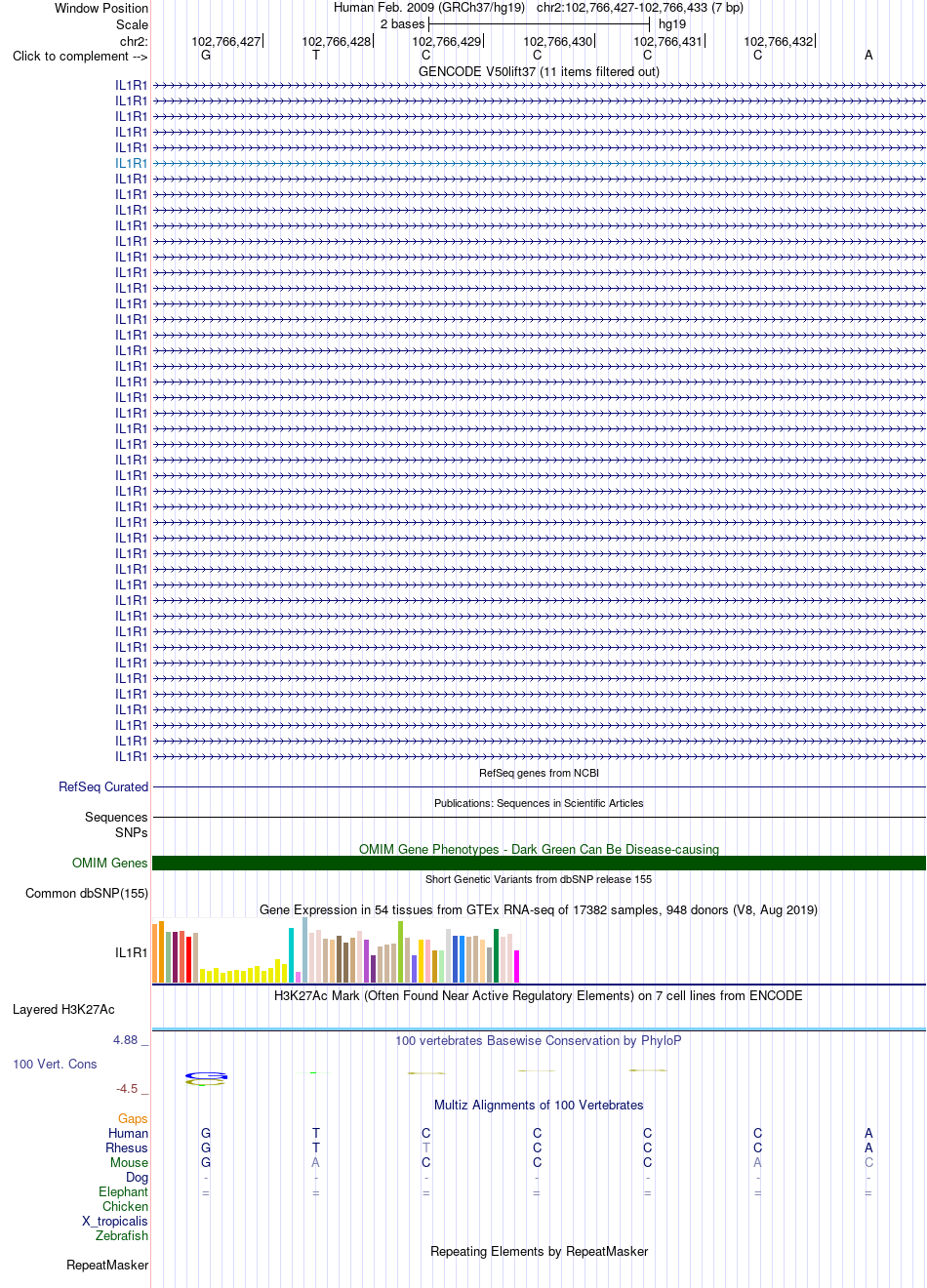Open 'Multiz Alignments of 100 Vertebrates' title
This screenshot has height=1288, width=927.
point(539,1105)
